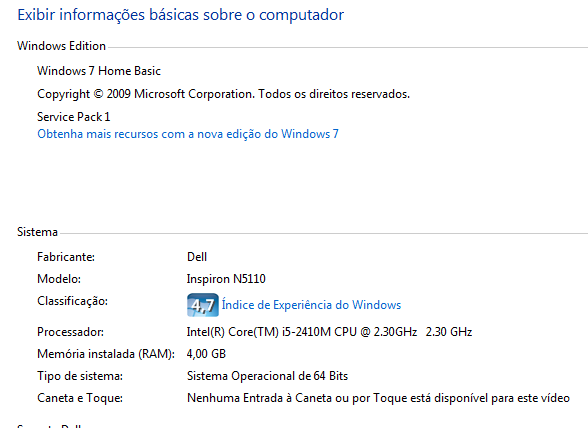Click the Fabricante label
The height and width of the screenshot is (428, 588).
click(x=66, y=257)
